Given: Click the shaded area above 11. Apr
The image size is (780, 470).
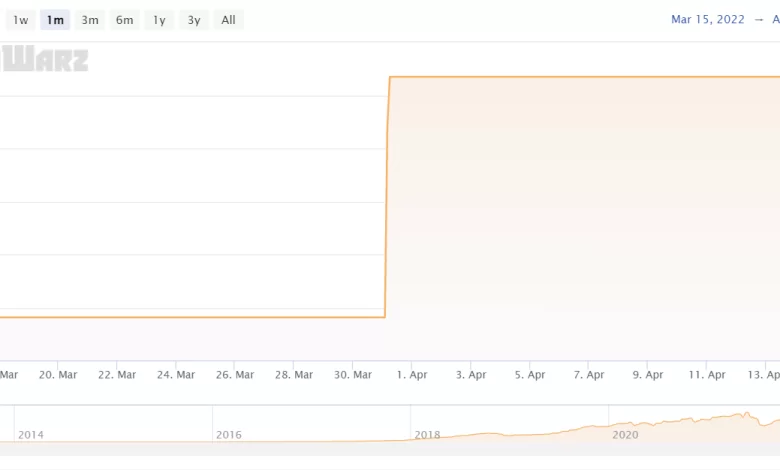Looking at the screenshot, I should (x=706, y=220).
